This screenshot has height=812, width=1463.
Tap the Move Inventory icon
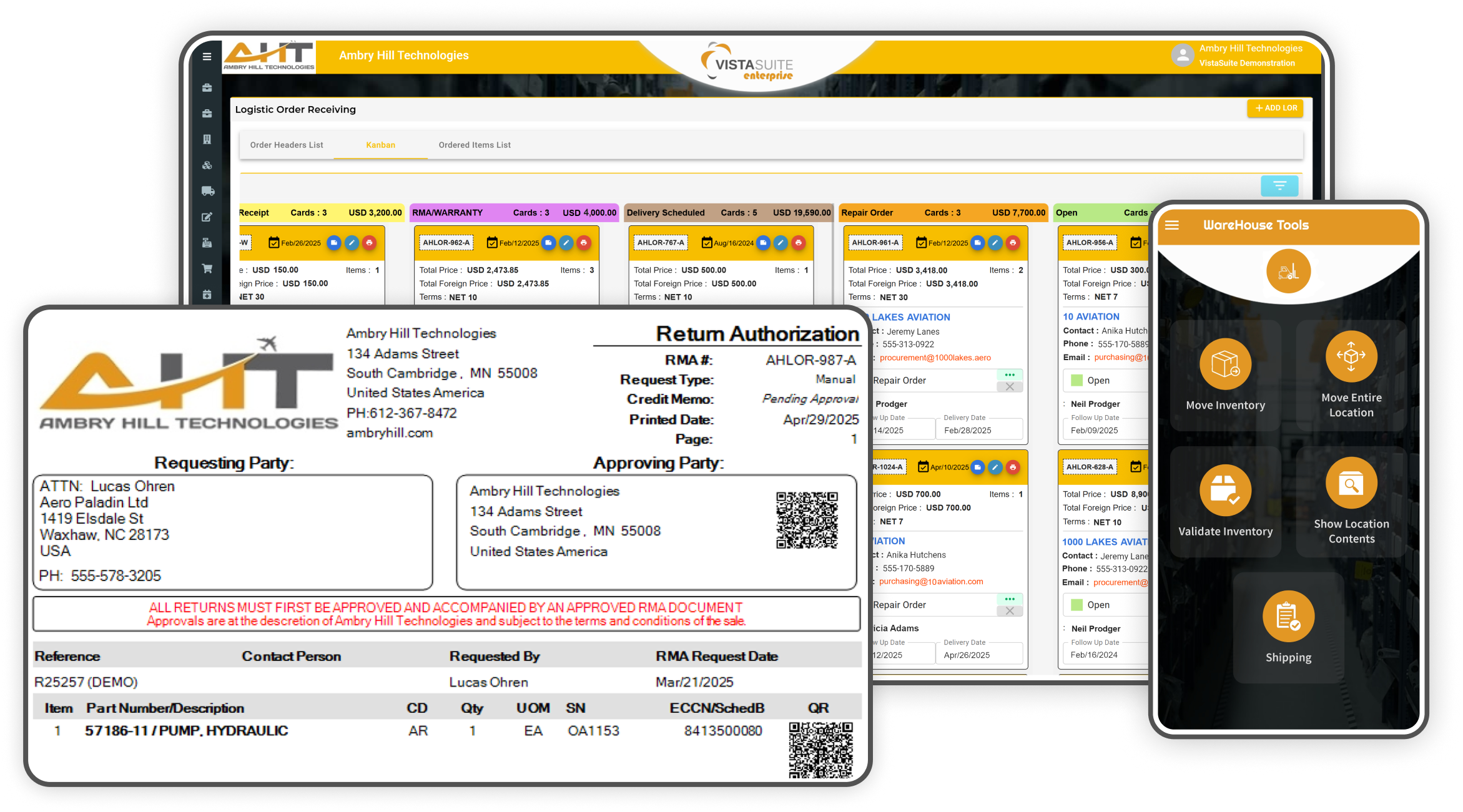click(1225, 364)
